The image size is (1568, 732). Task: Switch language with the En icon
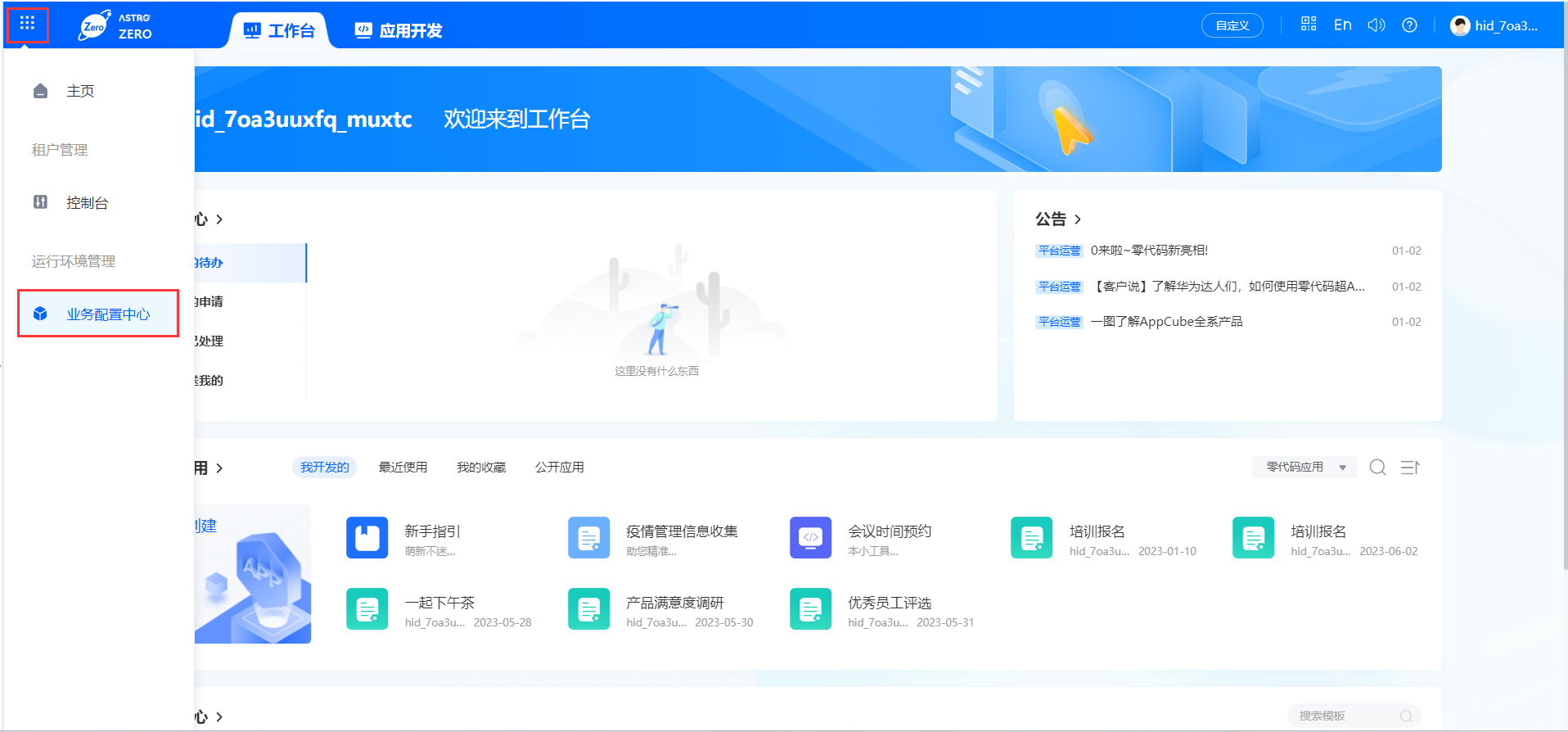click(1342, 25)
